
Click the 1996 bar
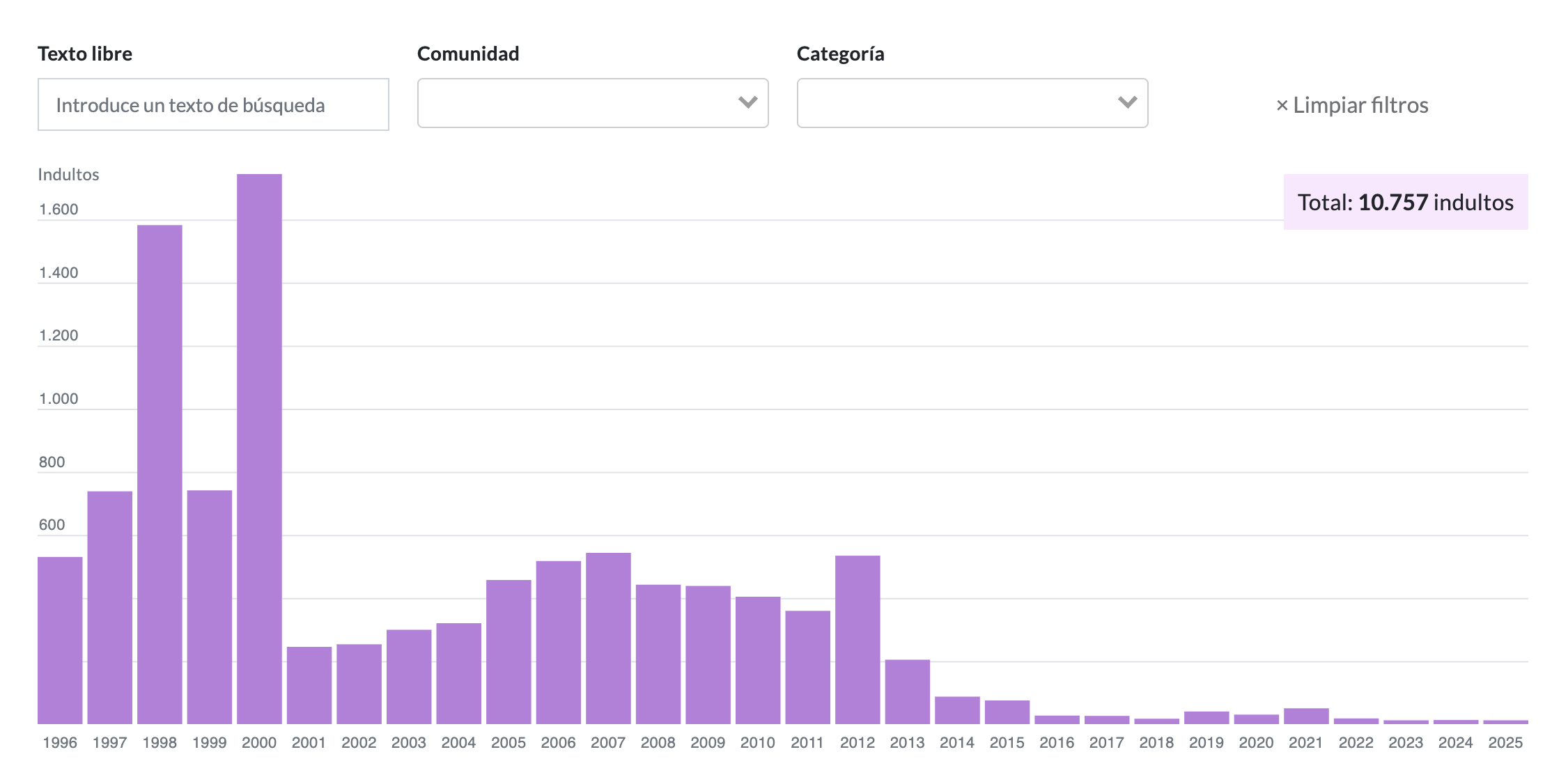coord(60,641)
